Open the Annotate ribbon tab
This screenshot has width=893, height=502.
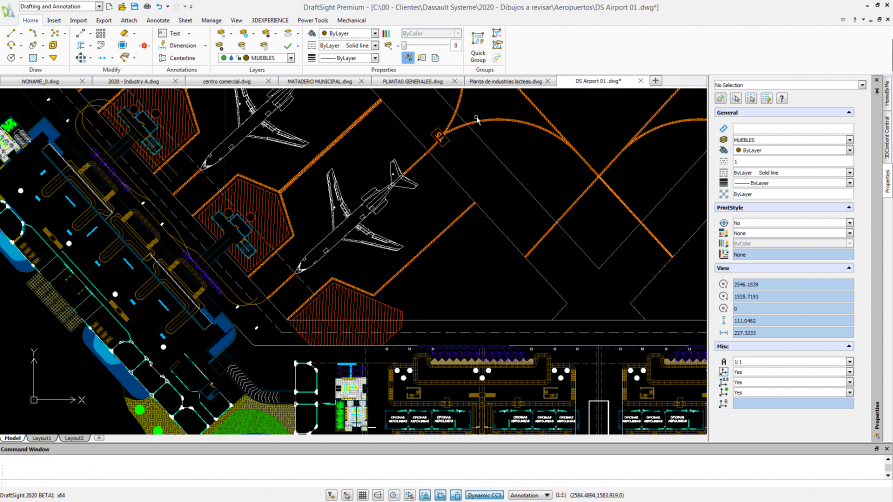(x=158, y=20)
